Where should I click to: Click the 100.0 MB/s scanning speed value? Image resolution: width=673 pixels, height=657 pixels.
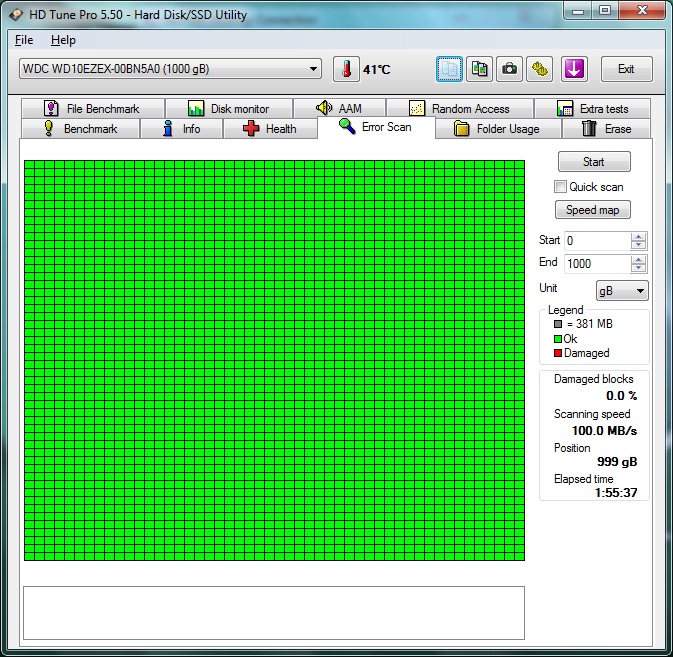tap(605, 430)
